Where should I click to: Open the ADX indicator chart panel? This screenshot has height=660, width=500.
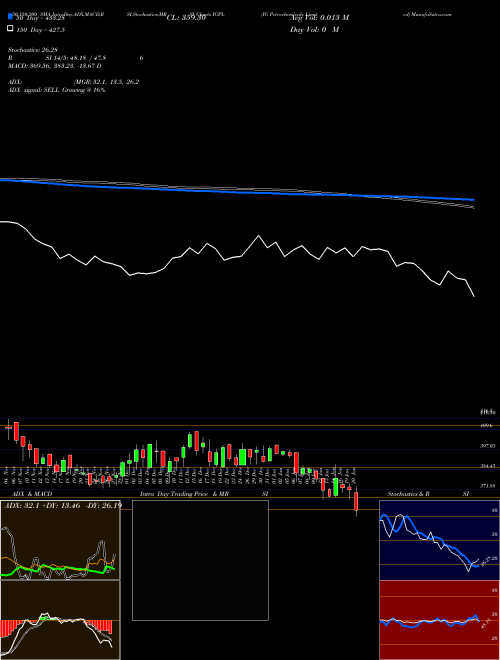click(60, 540)
